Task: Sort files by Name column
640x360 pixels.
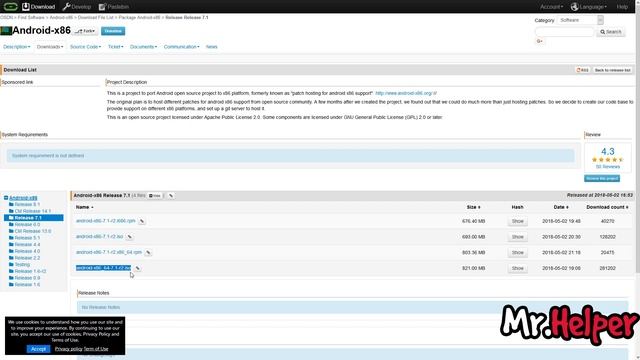Action: [x=84, y=207]
